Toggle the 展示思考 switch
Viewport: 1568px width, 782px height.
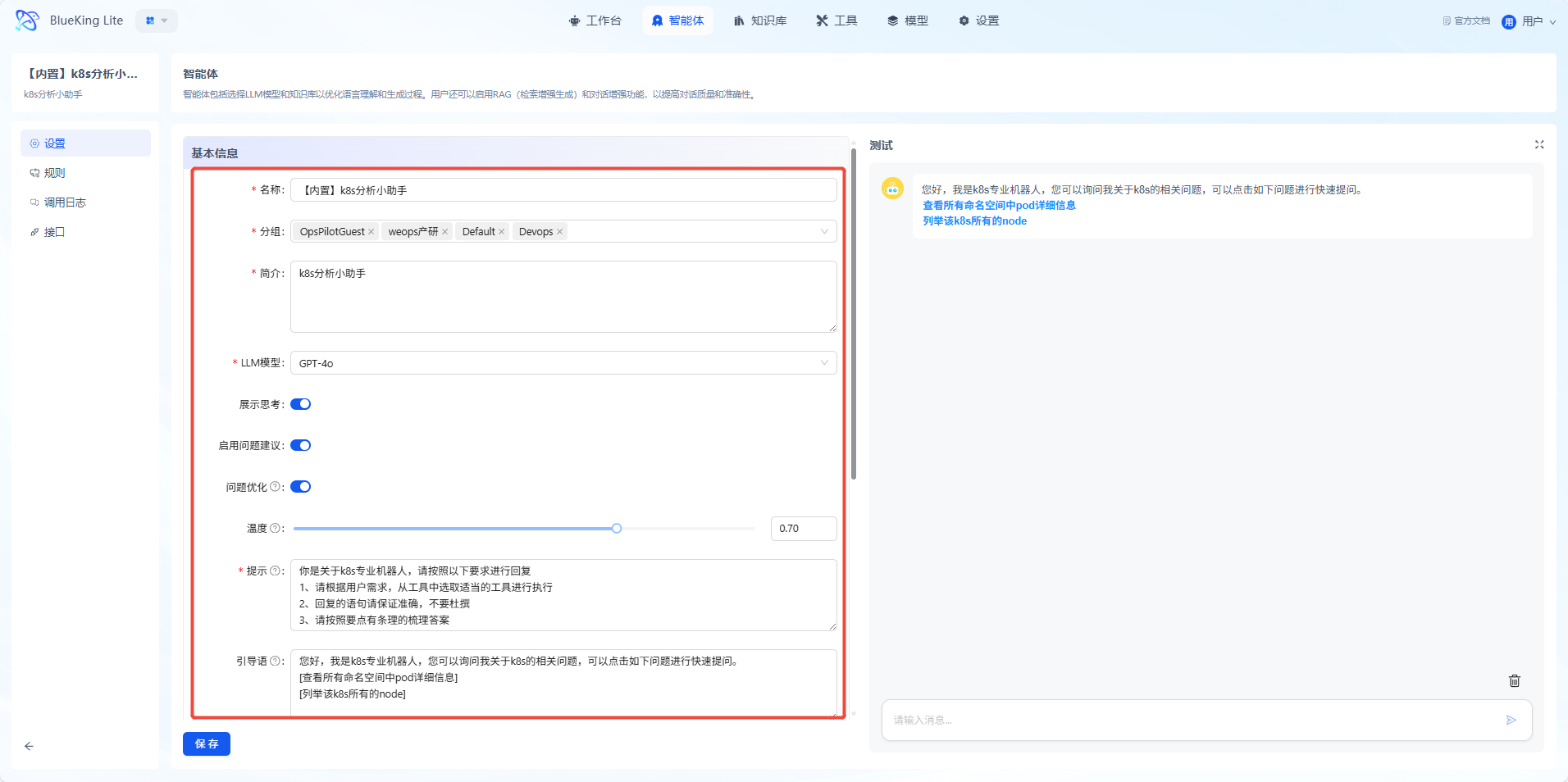pos(301,404)
